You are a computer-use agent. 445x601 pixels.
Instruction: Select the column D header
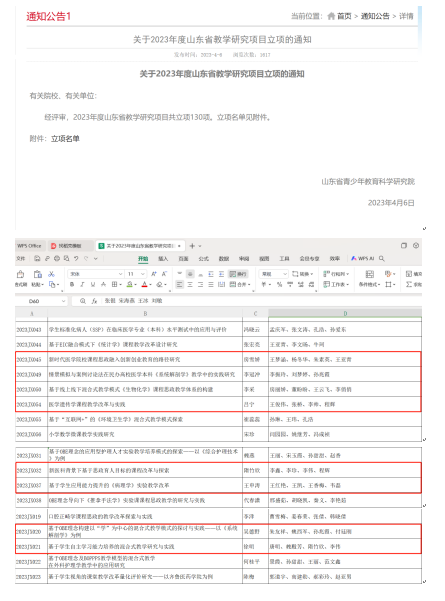click(345, 314)
